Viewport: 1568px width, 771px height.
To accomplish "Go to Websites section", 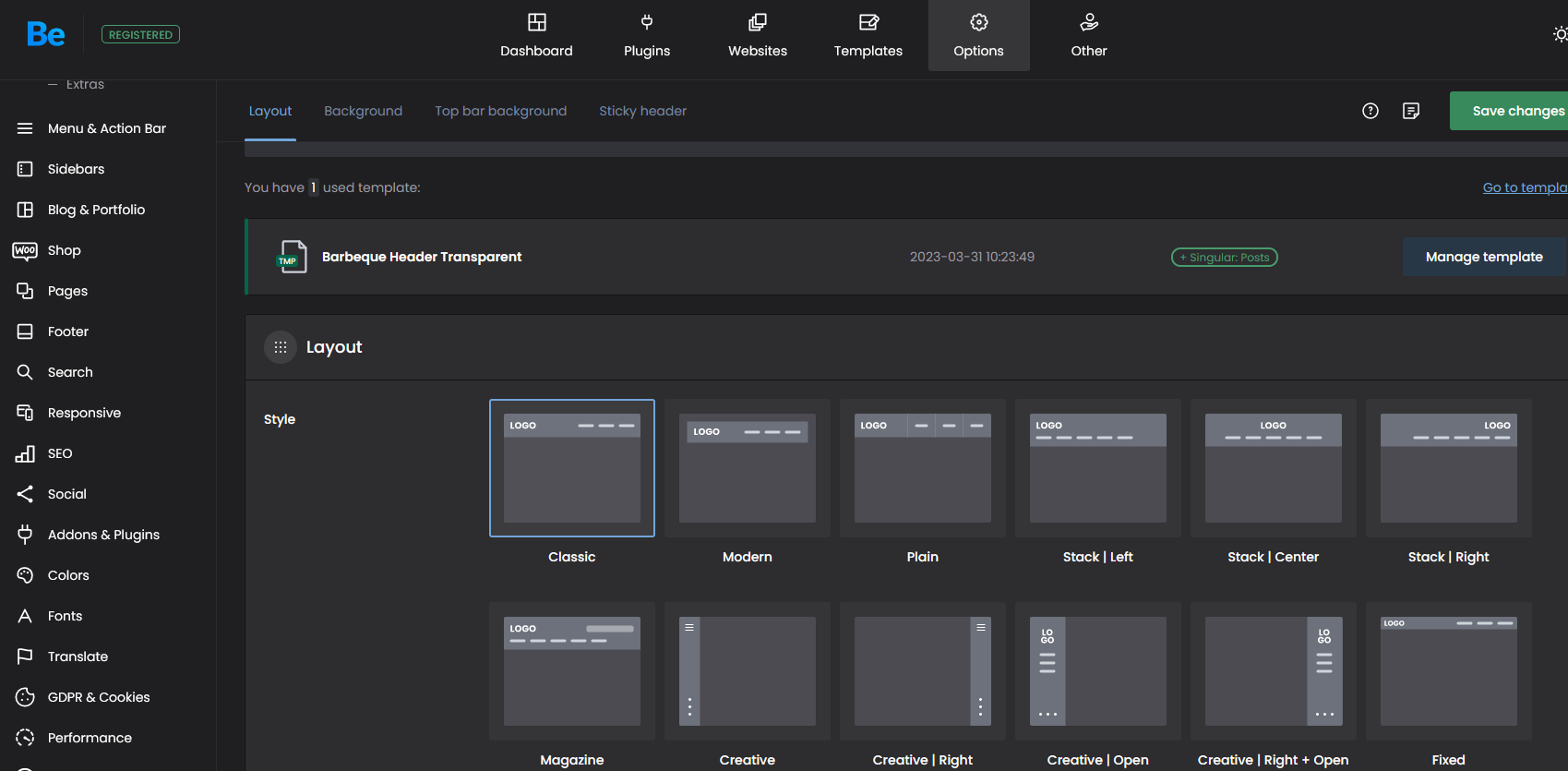I will [758, 36].
